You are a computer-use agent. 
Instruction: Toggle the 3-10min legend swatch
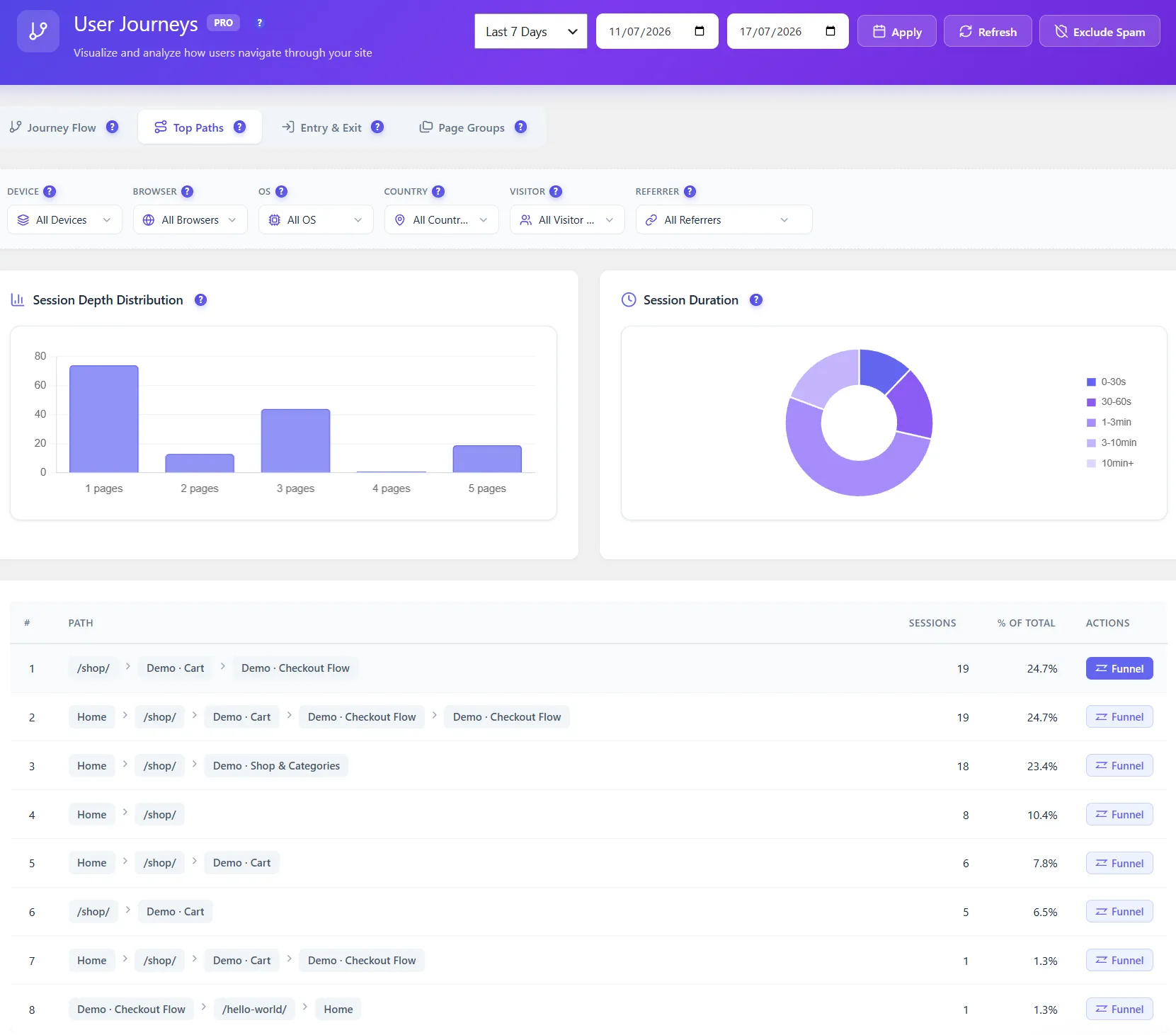[x=1091, y=443]
